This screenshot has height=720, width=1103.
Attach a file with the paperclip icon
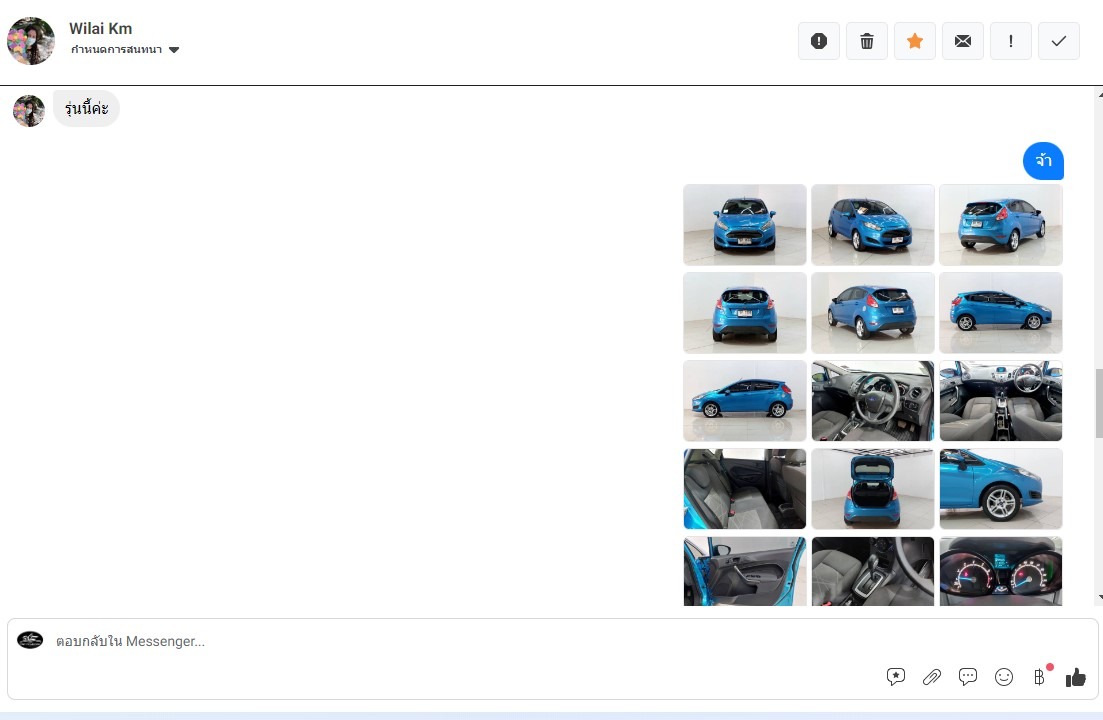(x=932, y=677)
